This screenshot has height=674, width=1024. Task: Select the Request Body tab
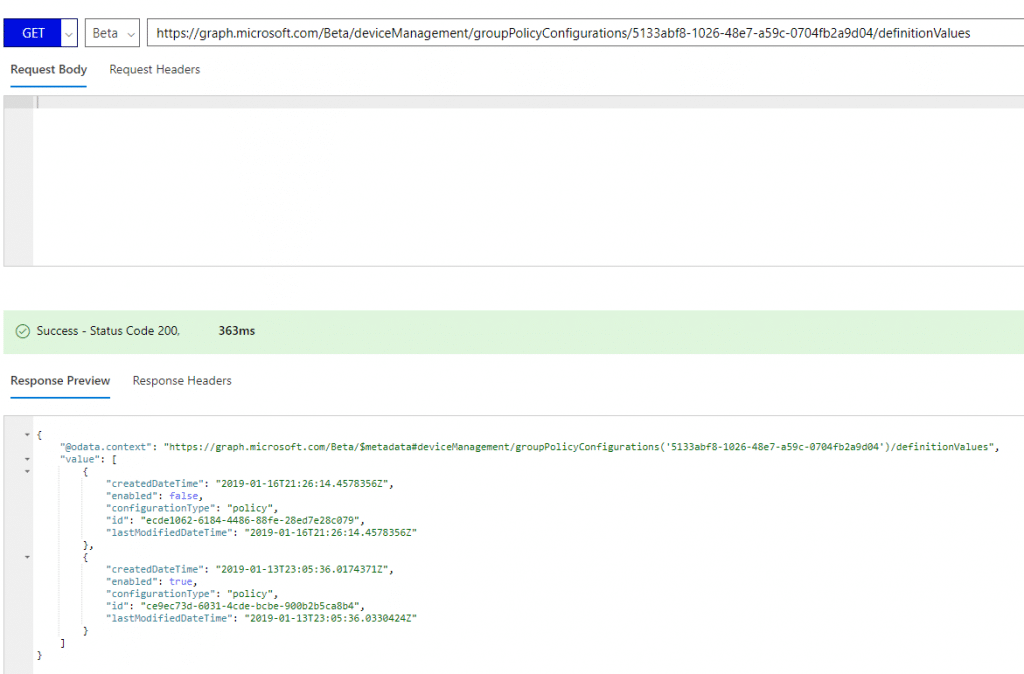click(x=48, y=69)
